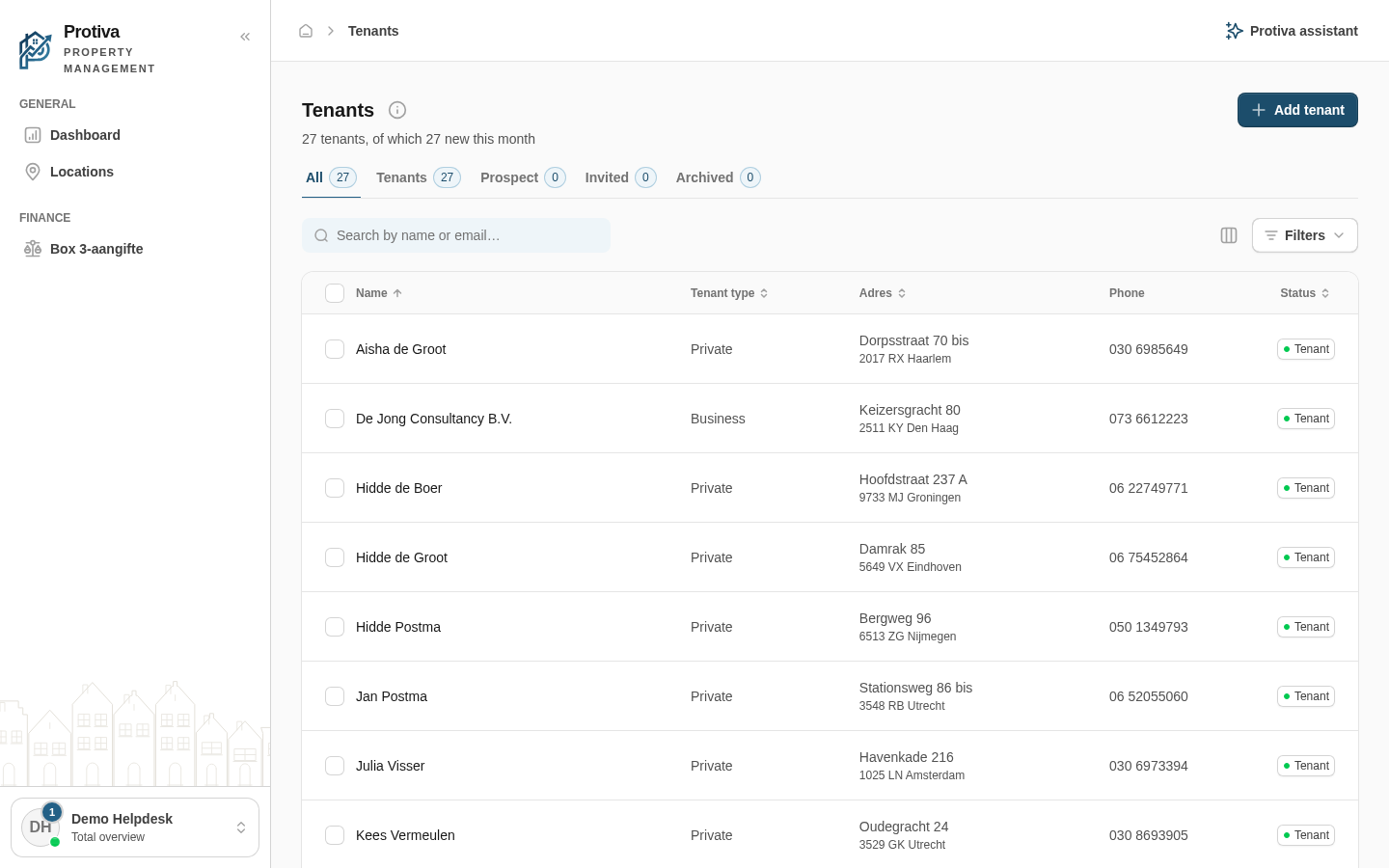The image size is (1389, 868).
Task: Sort by Tenant type column
Action: (729, 293)
